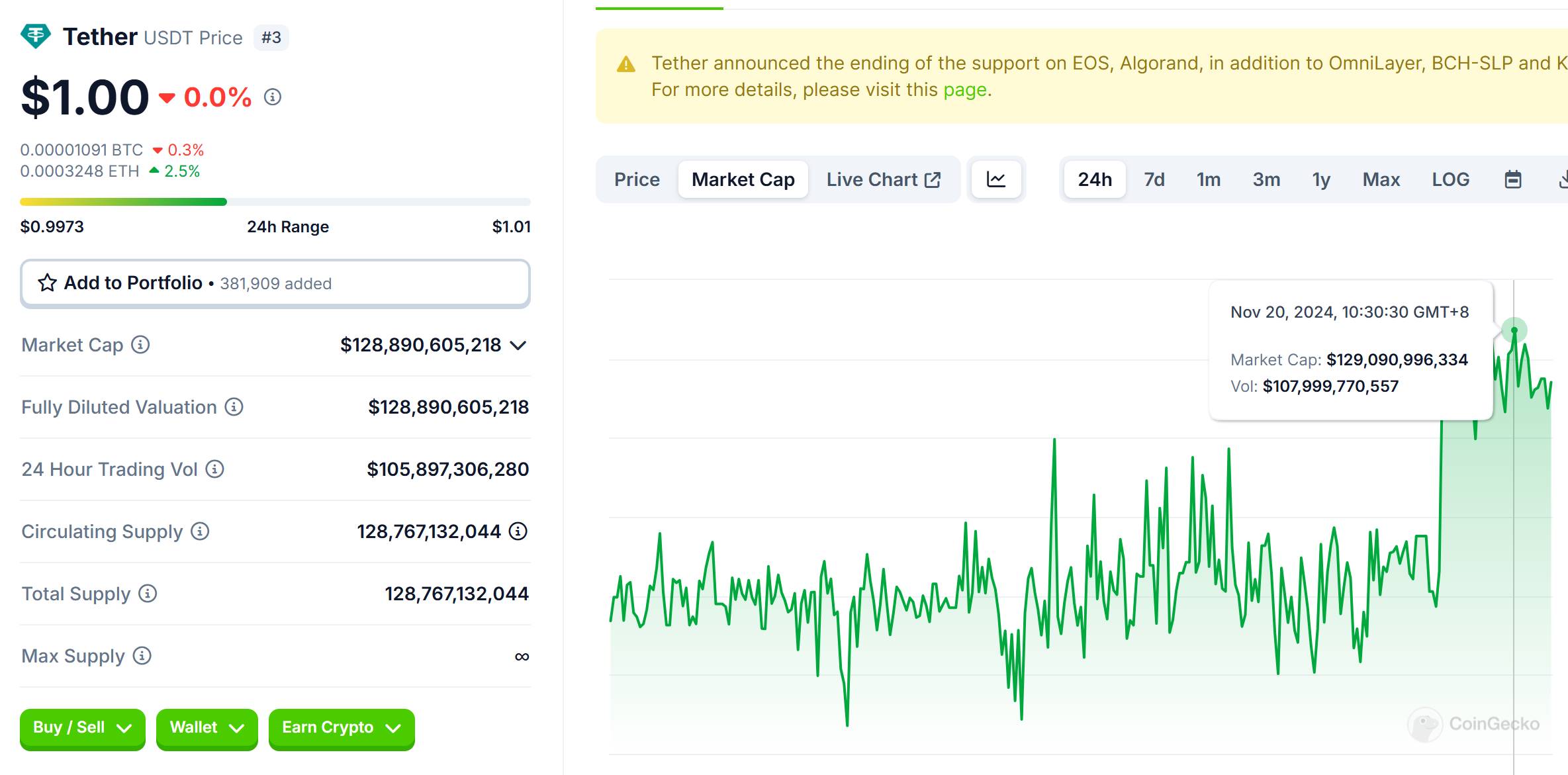This screenshot has width=1568, height=775.
Task: Select the 1y time range
Action: pos(1321,179)
